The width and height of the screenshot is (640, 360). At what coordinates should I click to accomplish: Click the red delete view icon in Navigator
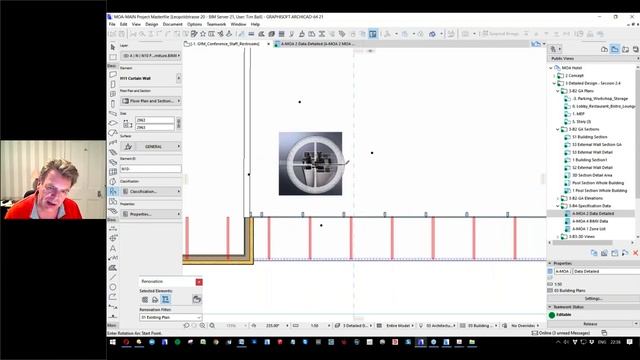(636, 253)
